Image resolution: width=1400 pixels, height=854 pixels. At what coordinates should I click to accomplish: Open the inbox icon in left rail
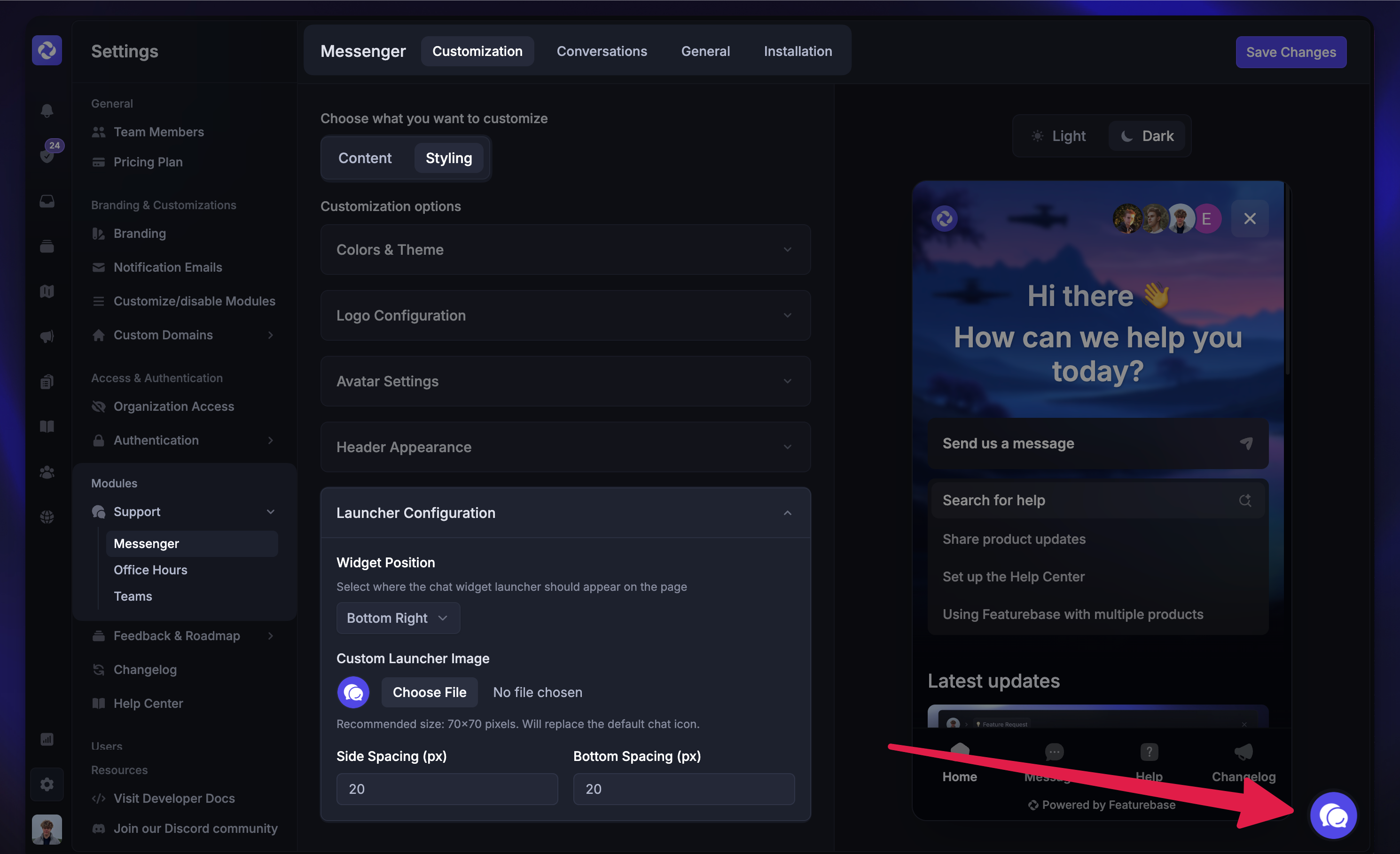pos(47,201)
